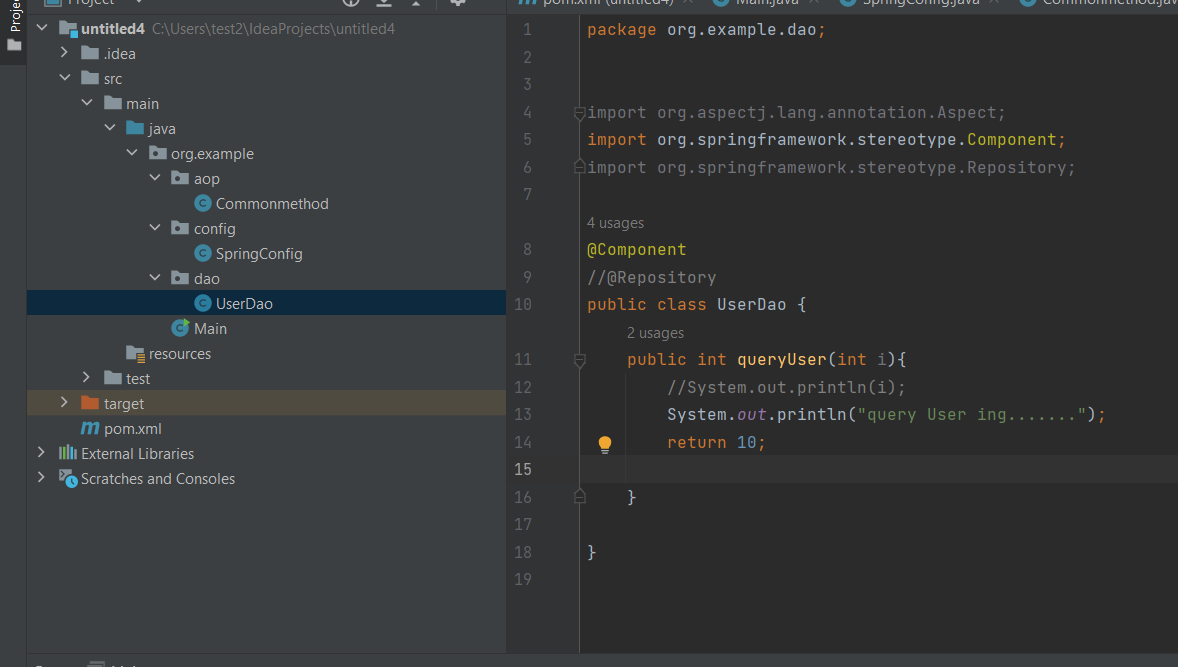Collapse the config package
The image size is (1178, 667).
point(155,228)
